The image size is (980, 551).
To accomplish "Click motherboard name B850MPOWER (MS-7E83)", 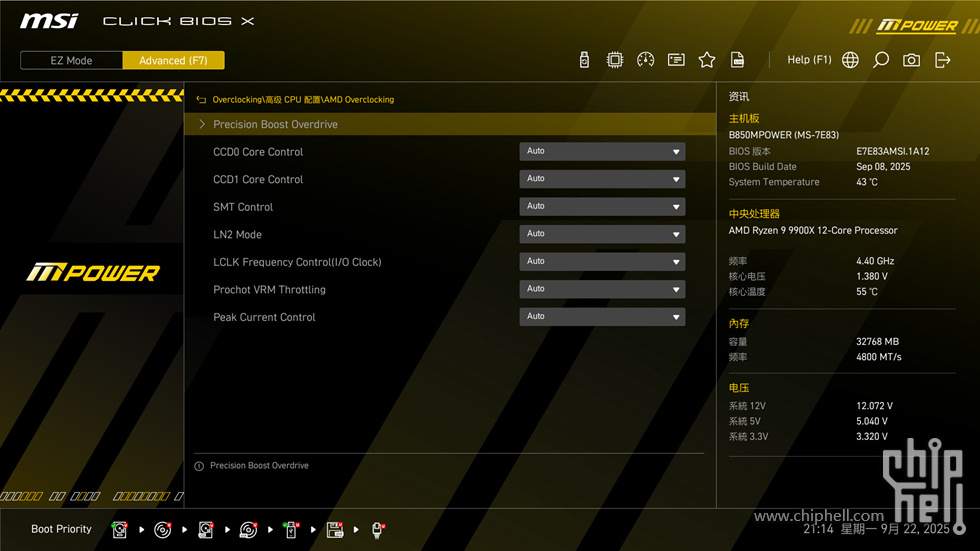I will (784, 135).
